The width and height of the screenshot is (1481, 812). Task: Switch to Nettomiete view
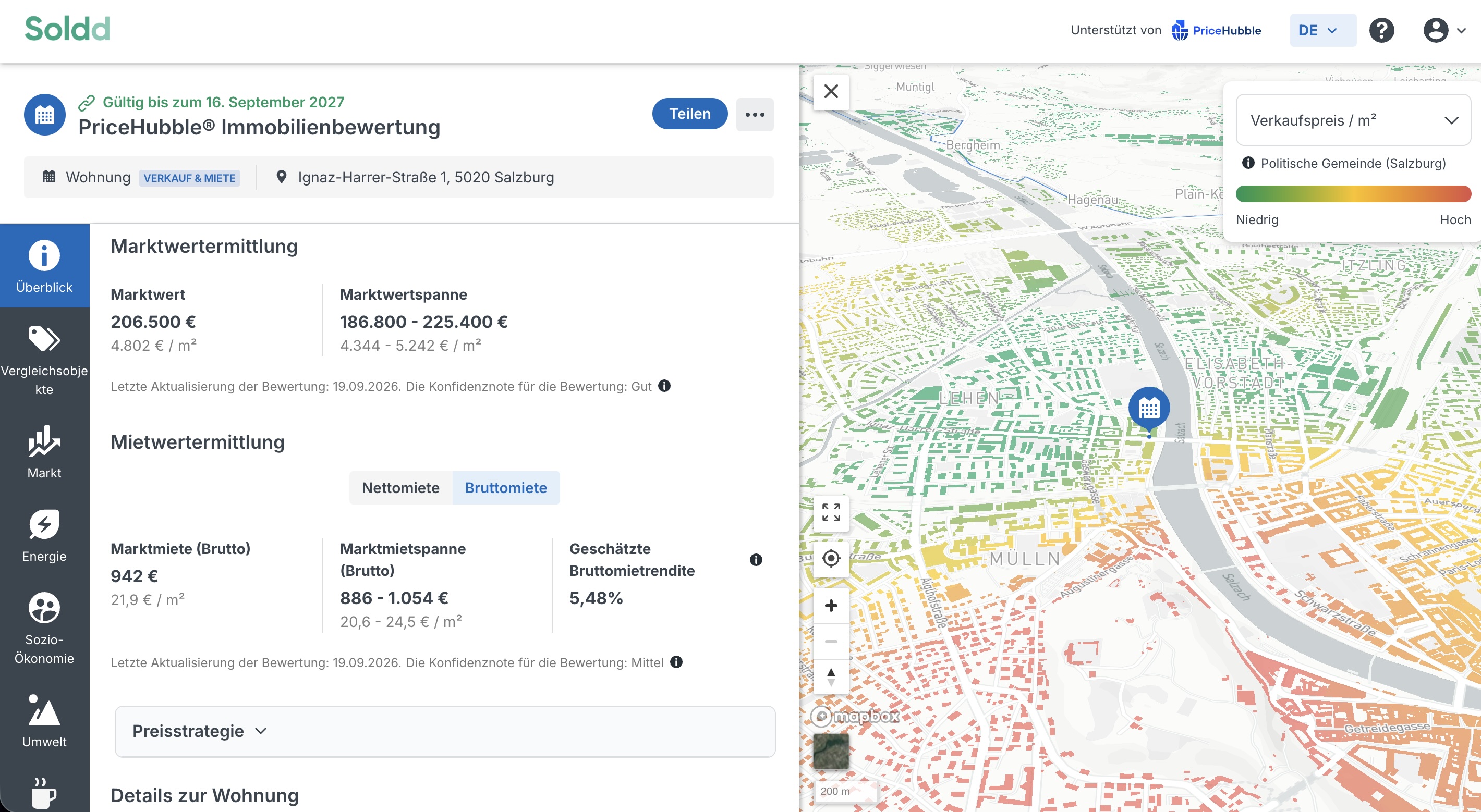[x=400, y=488]
